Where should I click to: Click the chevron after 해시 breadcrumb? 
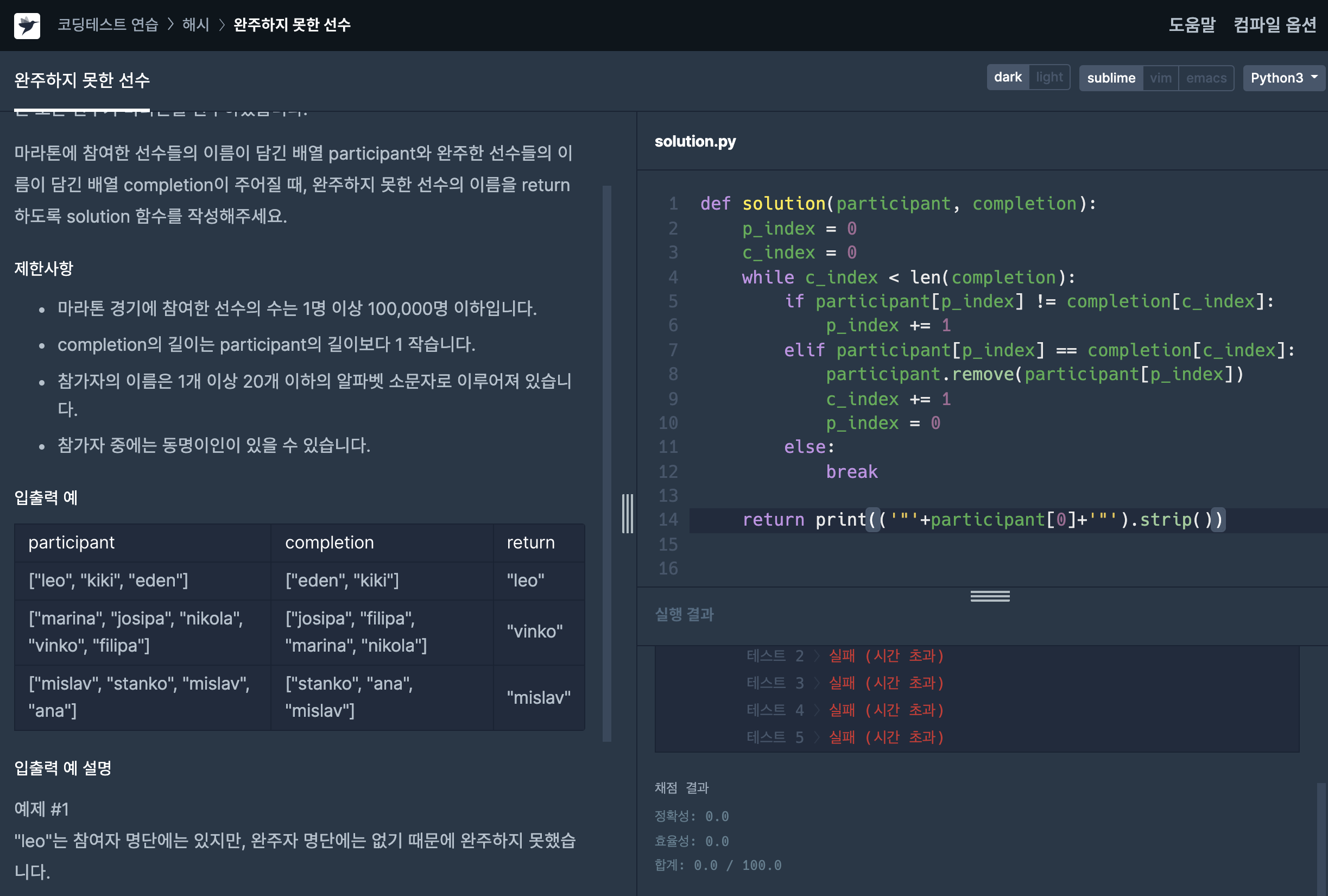[222, 25]
